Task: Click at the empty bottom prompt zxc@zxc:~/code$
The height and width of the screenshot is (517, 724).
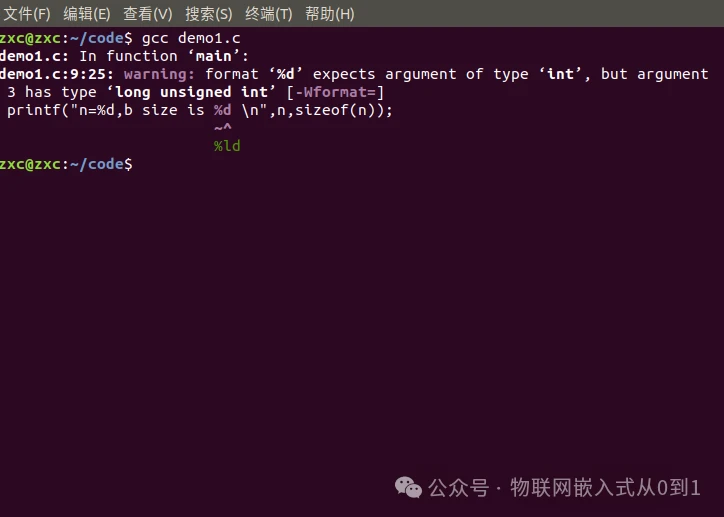Action: click(x=66, y=164)
